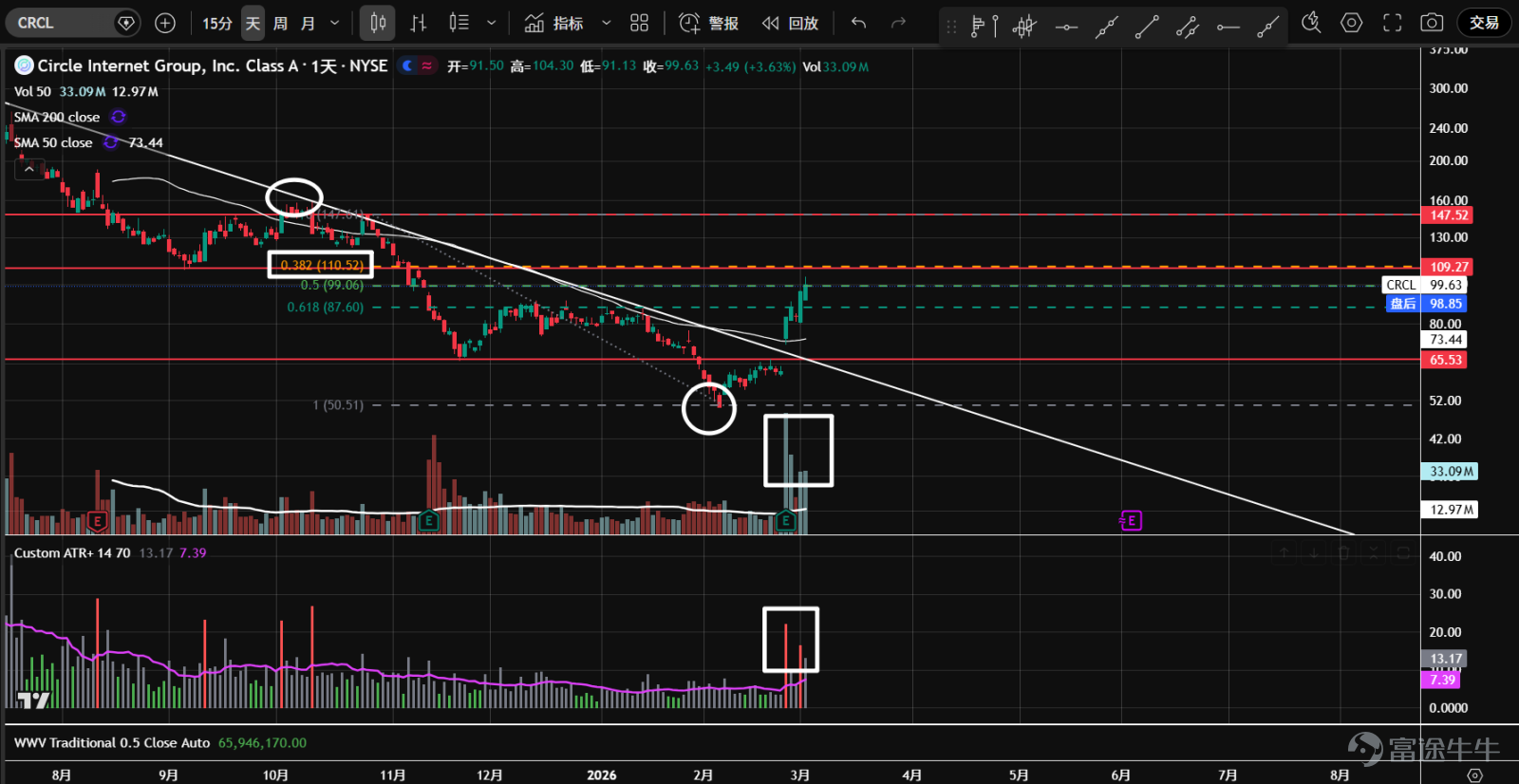Screen dimensions: 1519x784
Task: Click the CRCL 99.63 price tag
Action: coord(1425,285)
